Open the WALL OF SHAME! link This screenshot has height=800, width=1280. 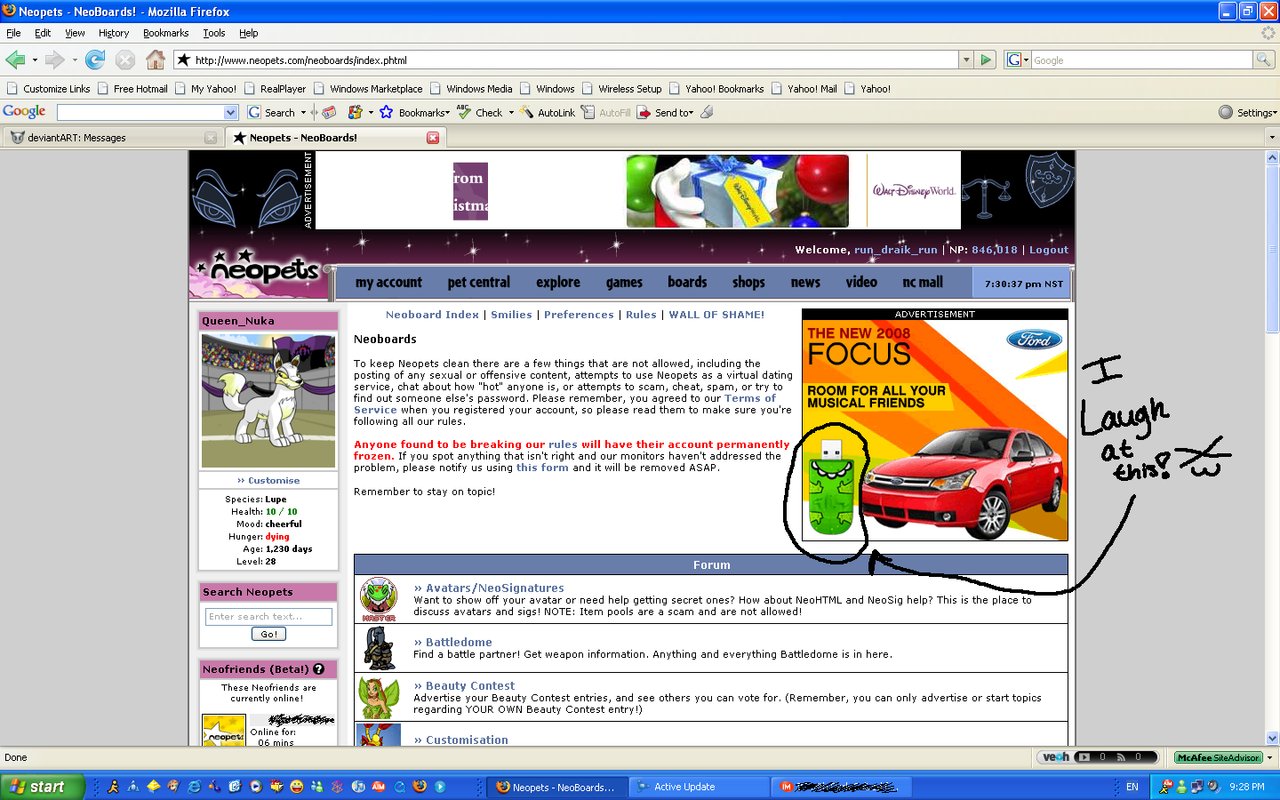point(717,314)
